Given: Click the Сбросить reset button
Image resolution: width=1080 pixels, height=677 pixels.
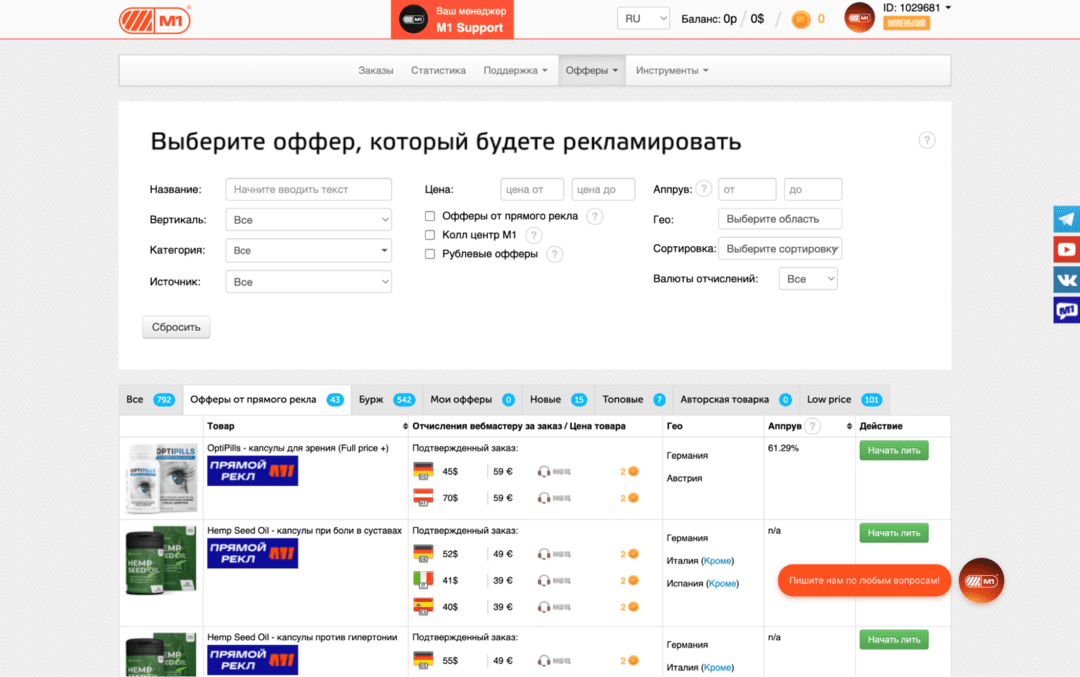Looking at the screenshot, I should [x=176, y=327].
